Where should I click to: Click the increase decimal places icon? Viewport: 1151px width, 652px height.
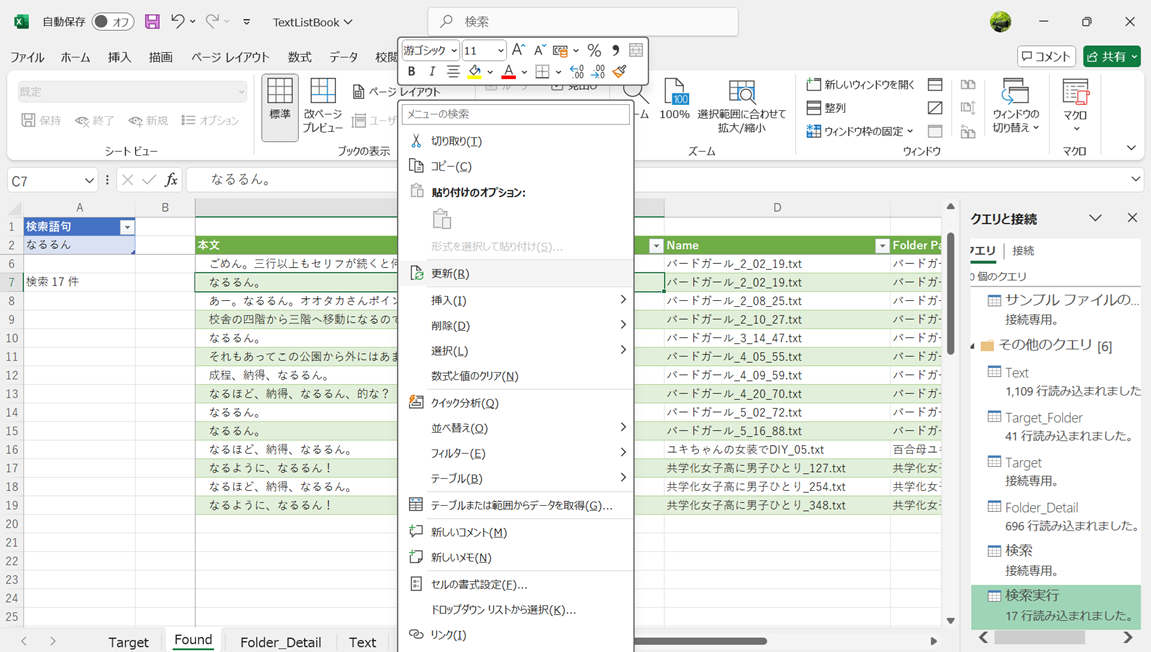point(577,72)
